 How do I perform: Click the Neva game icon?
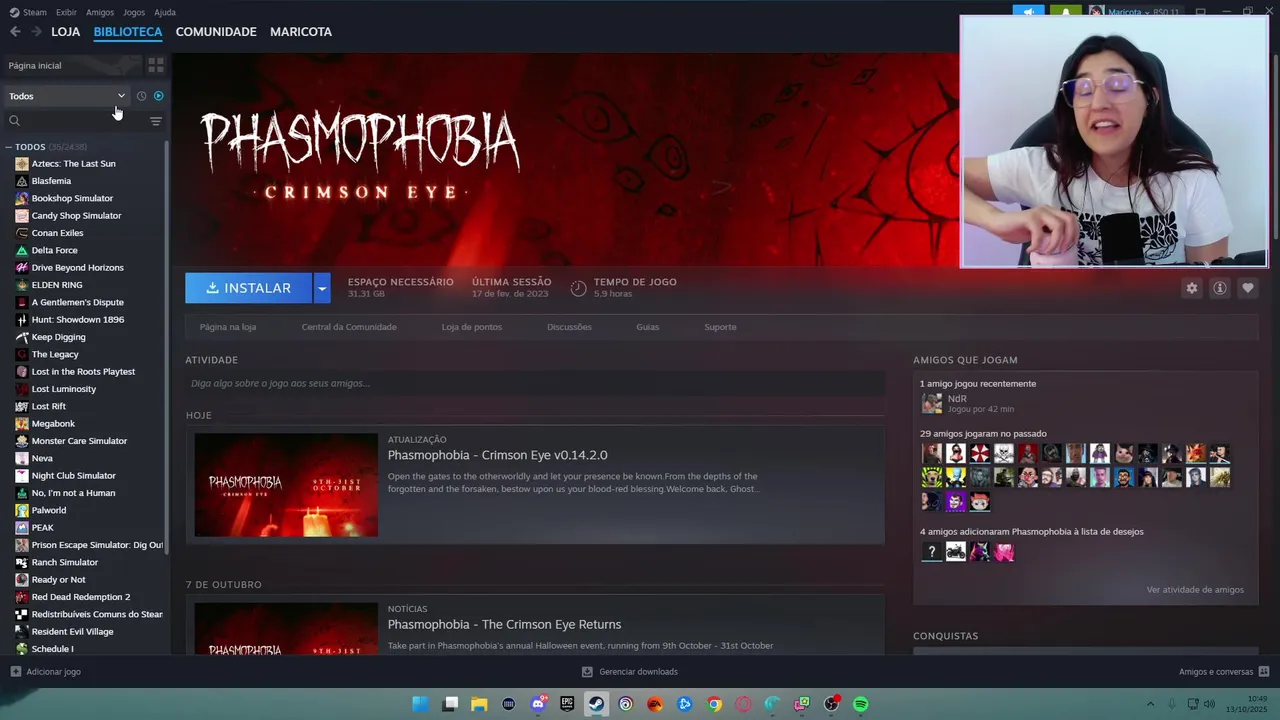(22, 458)
